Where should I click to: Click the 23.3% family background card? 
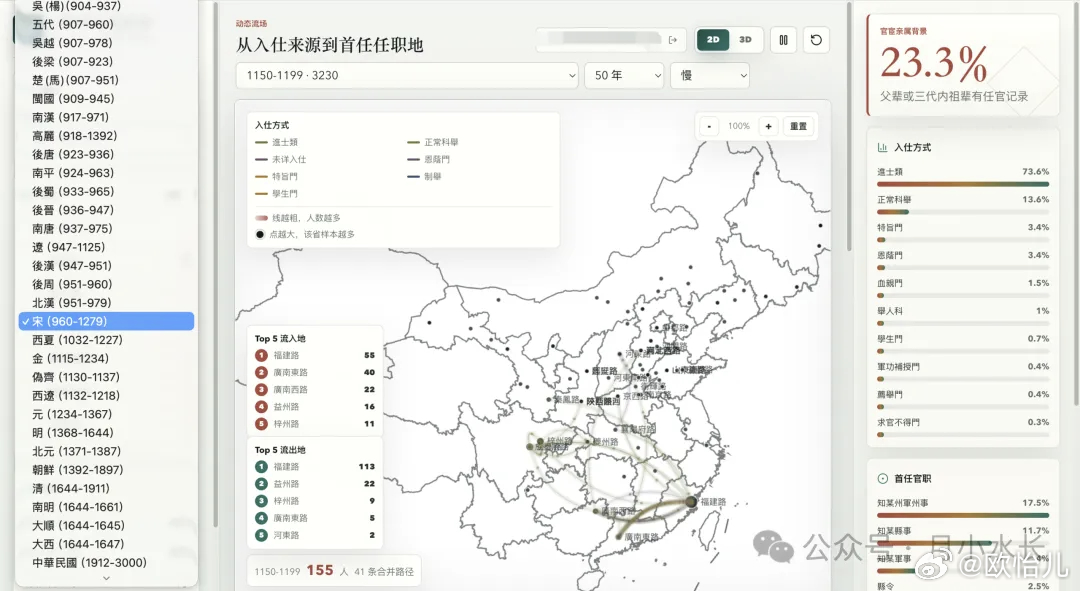962,65
